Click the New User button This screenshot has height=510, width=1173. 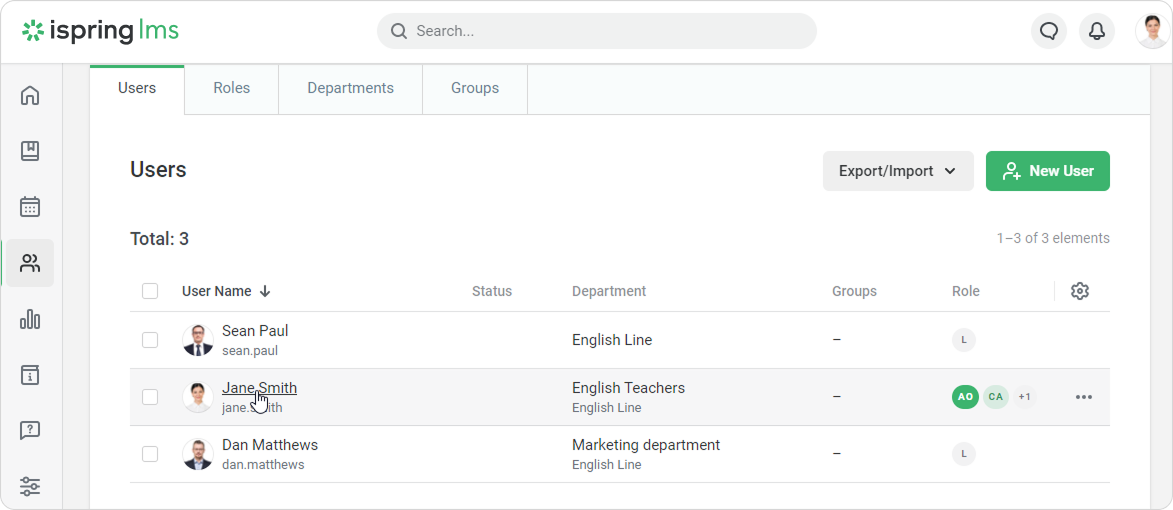click(x=1048, y=171)
